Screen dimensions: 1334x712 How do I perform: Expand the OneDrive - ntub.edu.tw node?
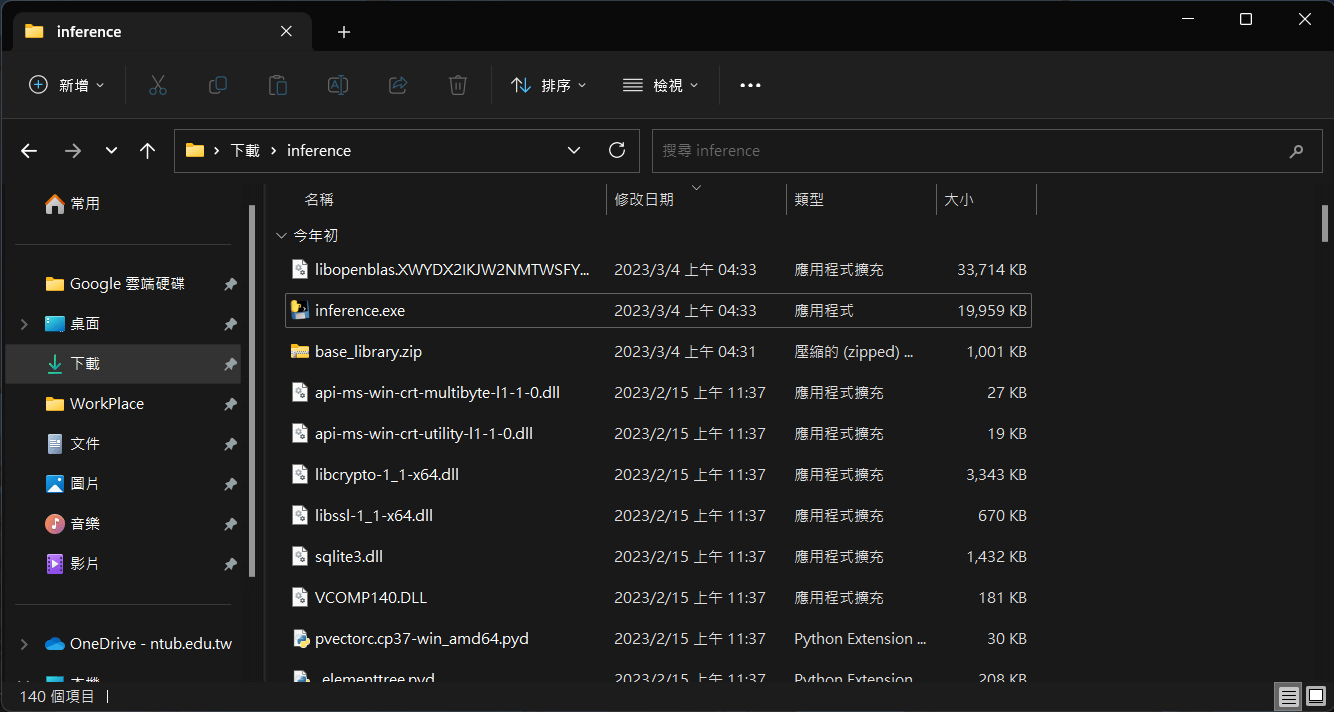click(x=24, y=644)
